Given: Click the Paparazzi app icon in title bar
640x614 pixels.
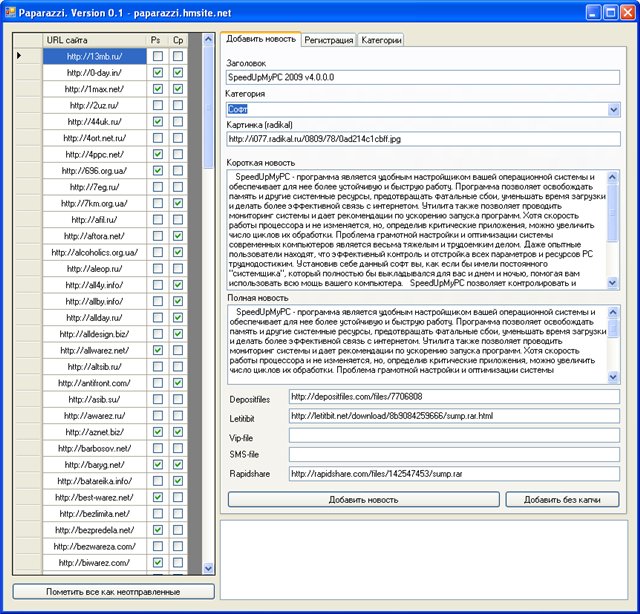Looking at the screenshot, I should pos(10,12).
